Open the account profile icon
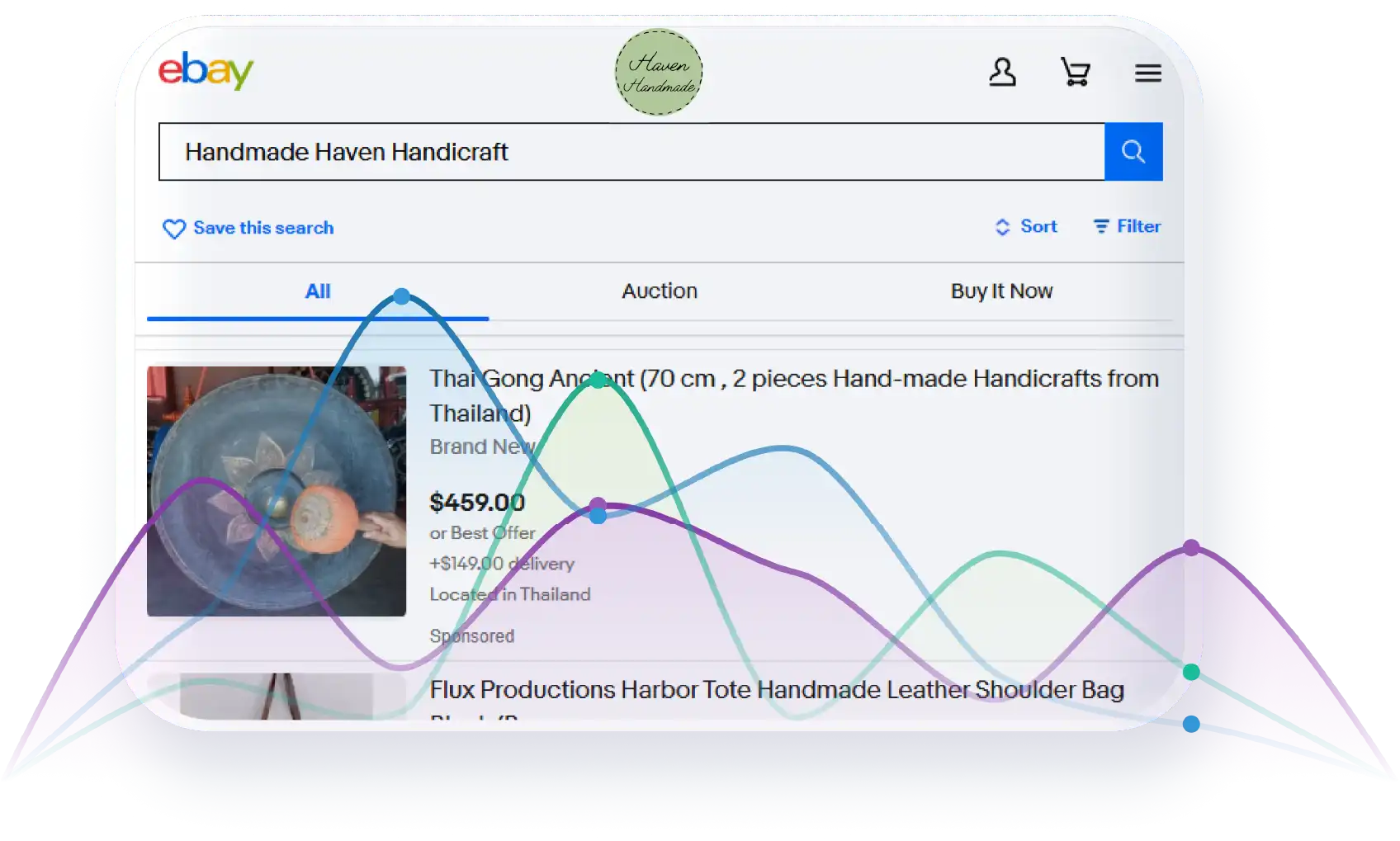The height and width of the screenshot is (841, 1400). [x=1002, y=73]
